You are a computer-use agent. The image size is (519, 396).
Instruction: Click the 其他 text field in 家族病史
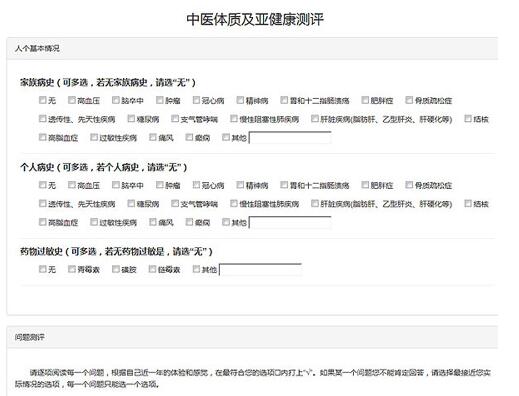(290, 138)
